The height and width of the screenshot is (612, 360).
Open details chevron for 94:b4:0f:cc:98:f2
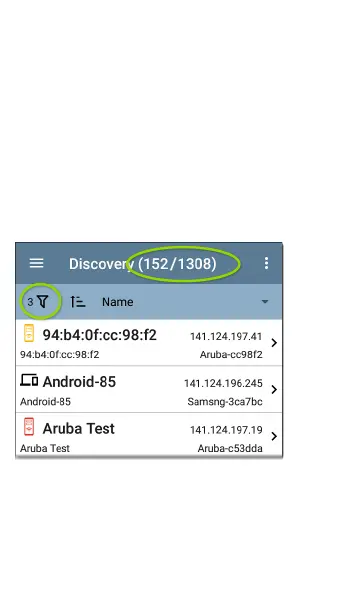click(x=274, y=343)
